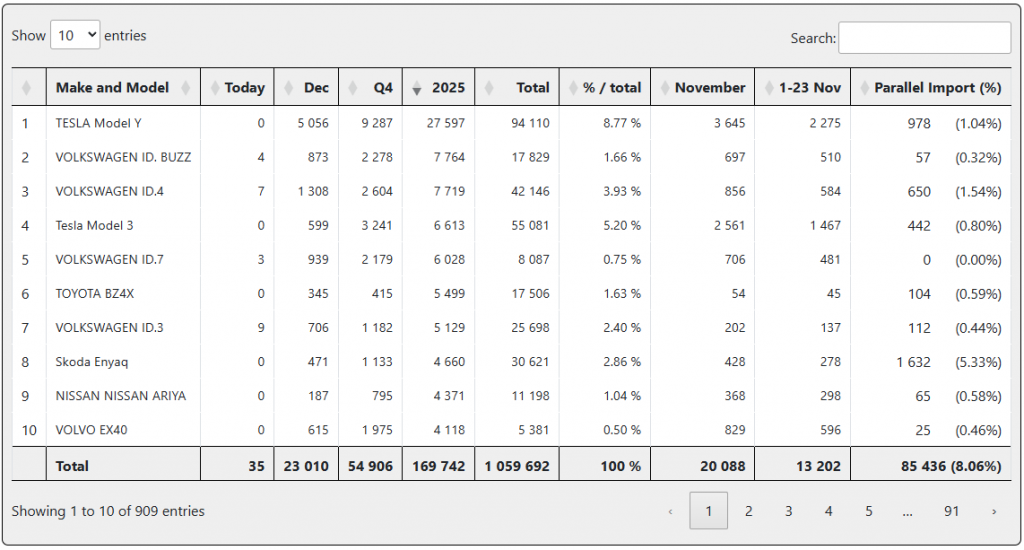Jump to last page 91
1024x550 pixels.
951,511
